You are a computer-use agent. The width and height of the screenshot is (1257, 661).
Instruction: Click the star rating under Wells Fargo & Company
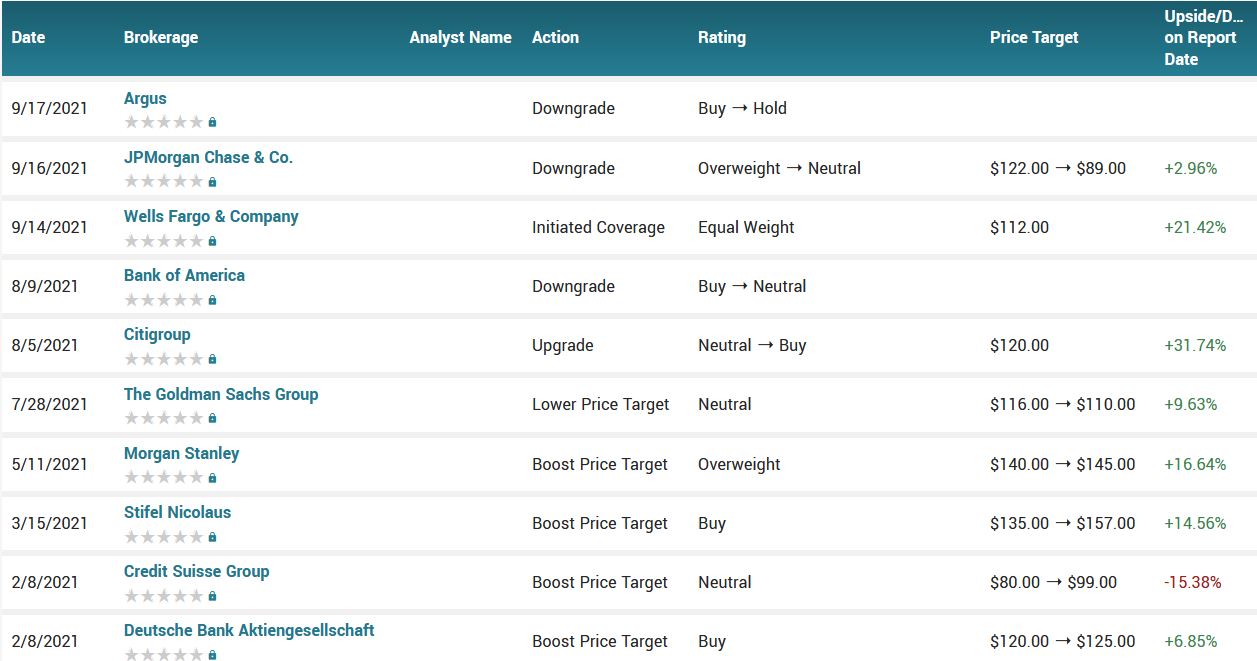pos(163,240)
